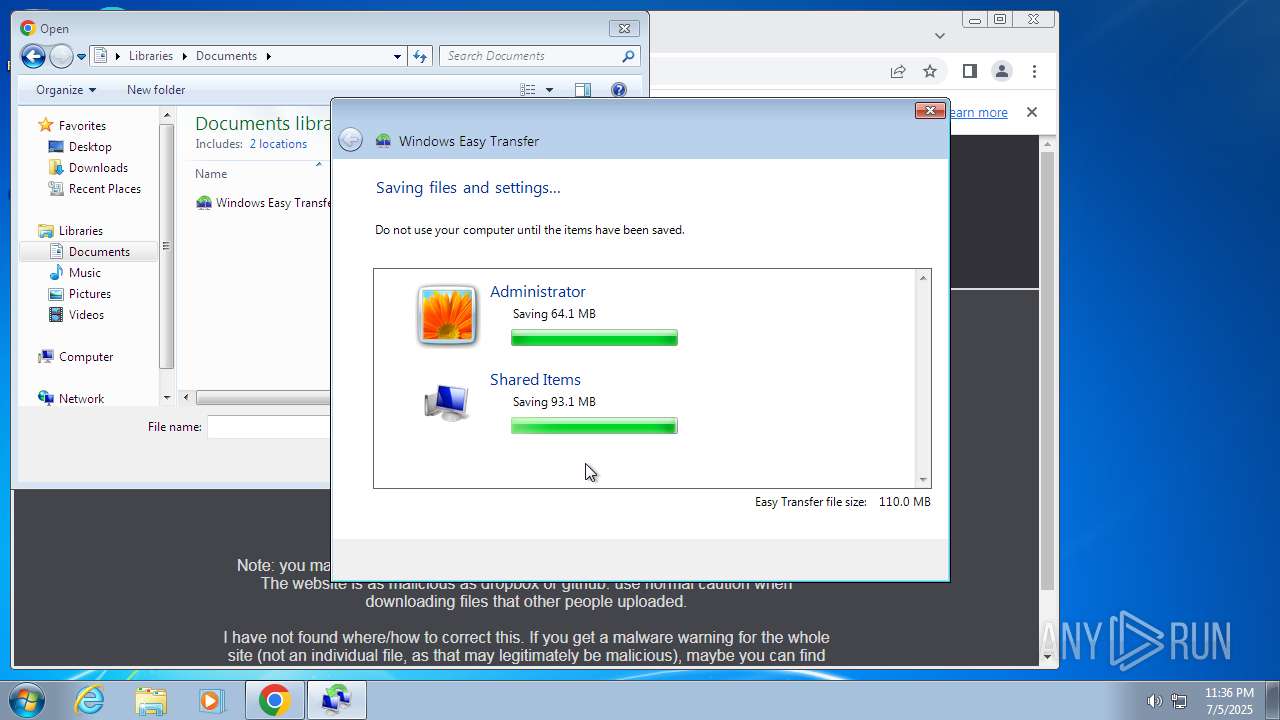The image size is (1280, 720).
Task: Close the Windows Easy Transfer window
Action: 930,110
